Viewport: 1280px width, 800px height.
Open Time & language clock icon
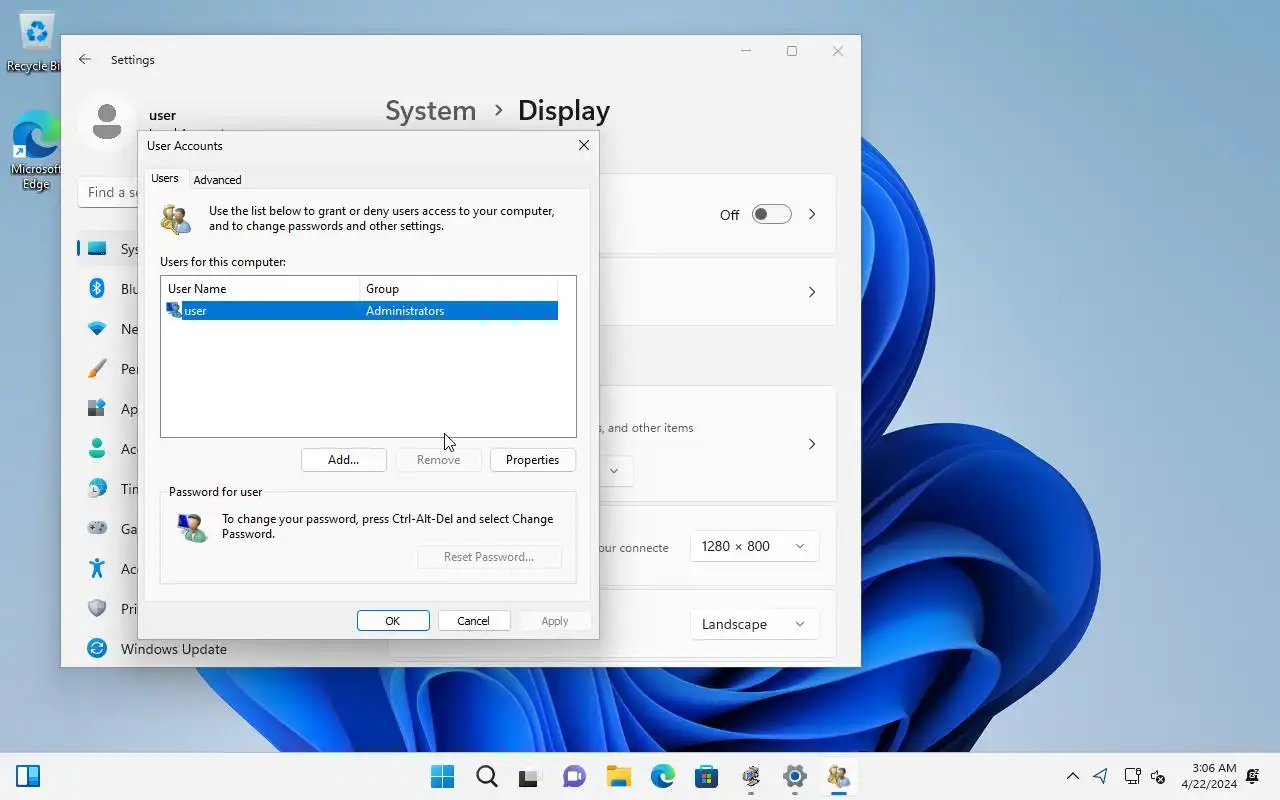click(97, 489)
